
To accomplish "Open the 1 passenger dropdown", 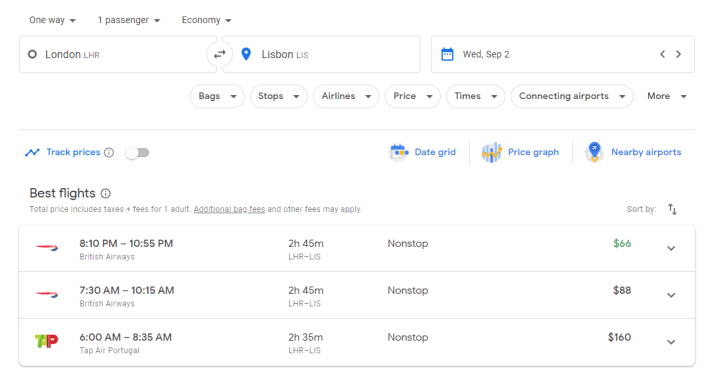I will (x=129, y=20).
